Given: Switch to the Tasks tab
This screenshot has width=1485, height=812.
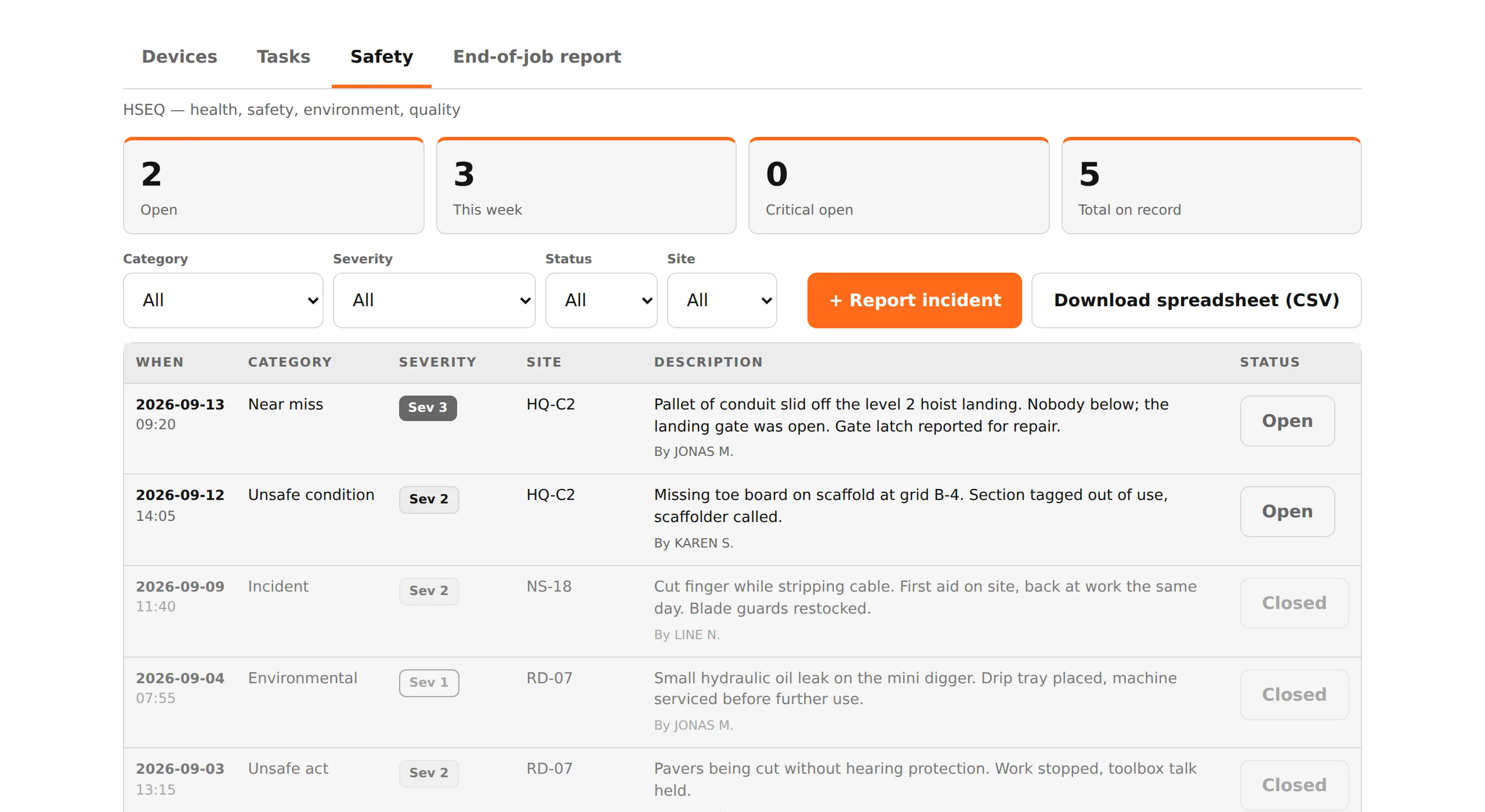Looking at the screenshot, I should coord(284,57).
